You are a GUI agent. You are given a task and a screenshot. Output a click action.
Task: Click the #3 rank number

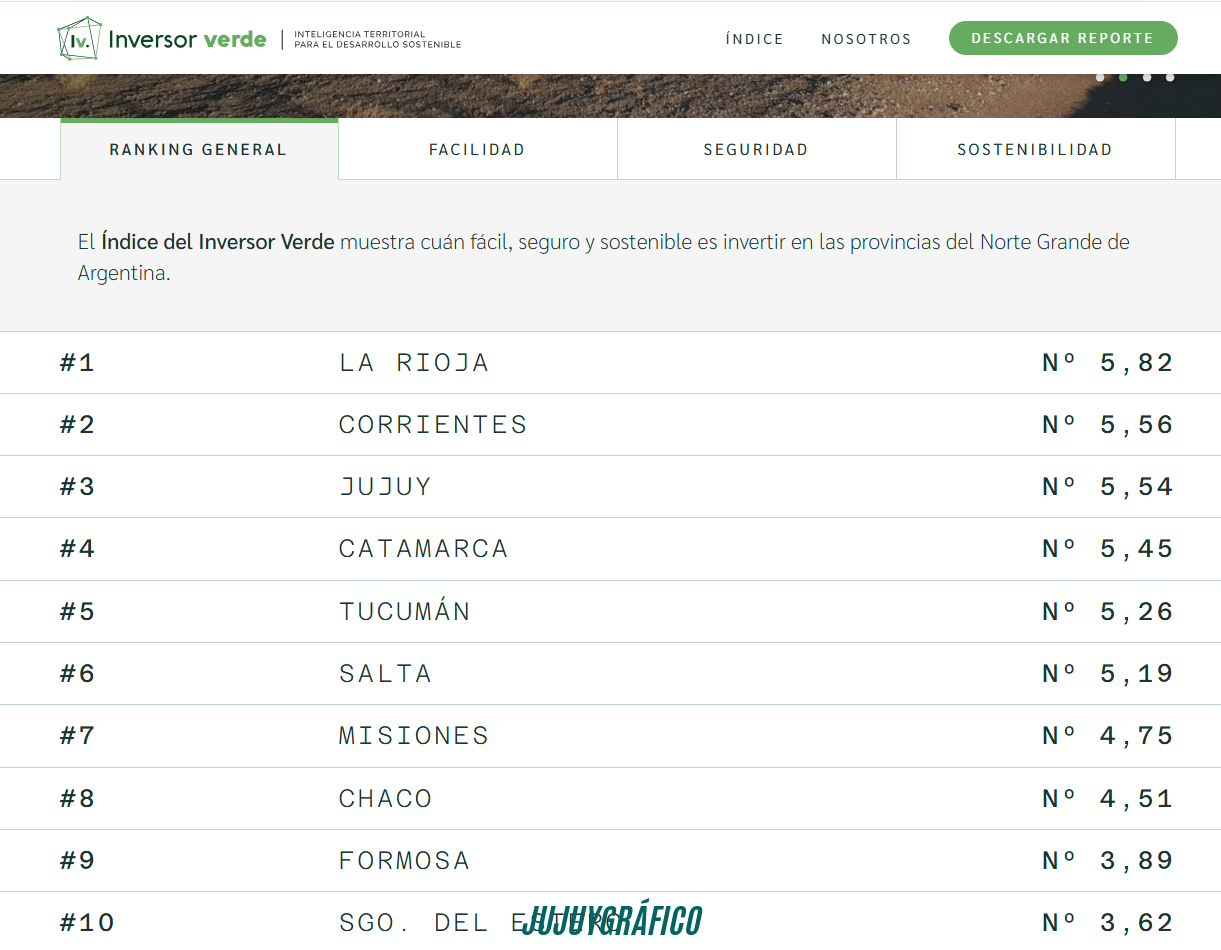77,486
